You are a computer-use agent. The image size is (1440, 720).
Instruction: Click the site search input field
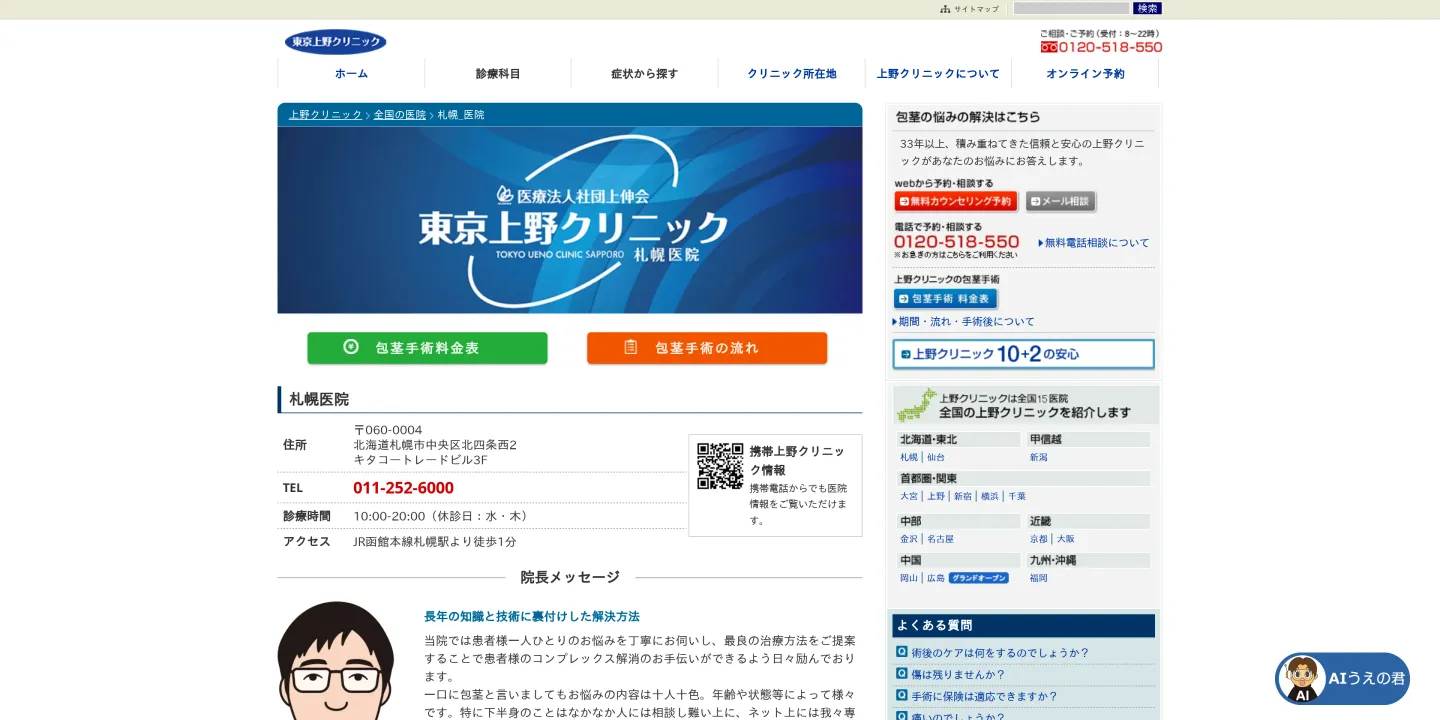point(1071,8)
